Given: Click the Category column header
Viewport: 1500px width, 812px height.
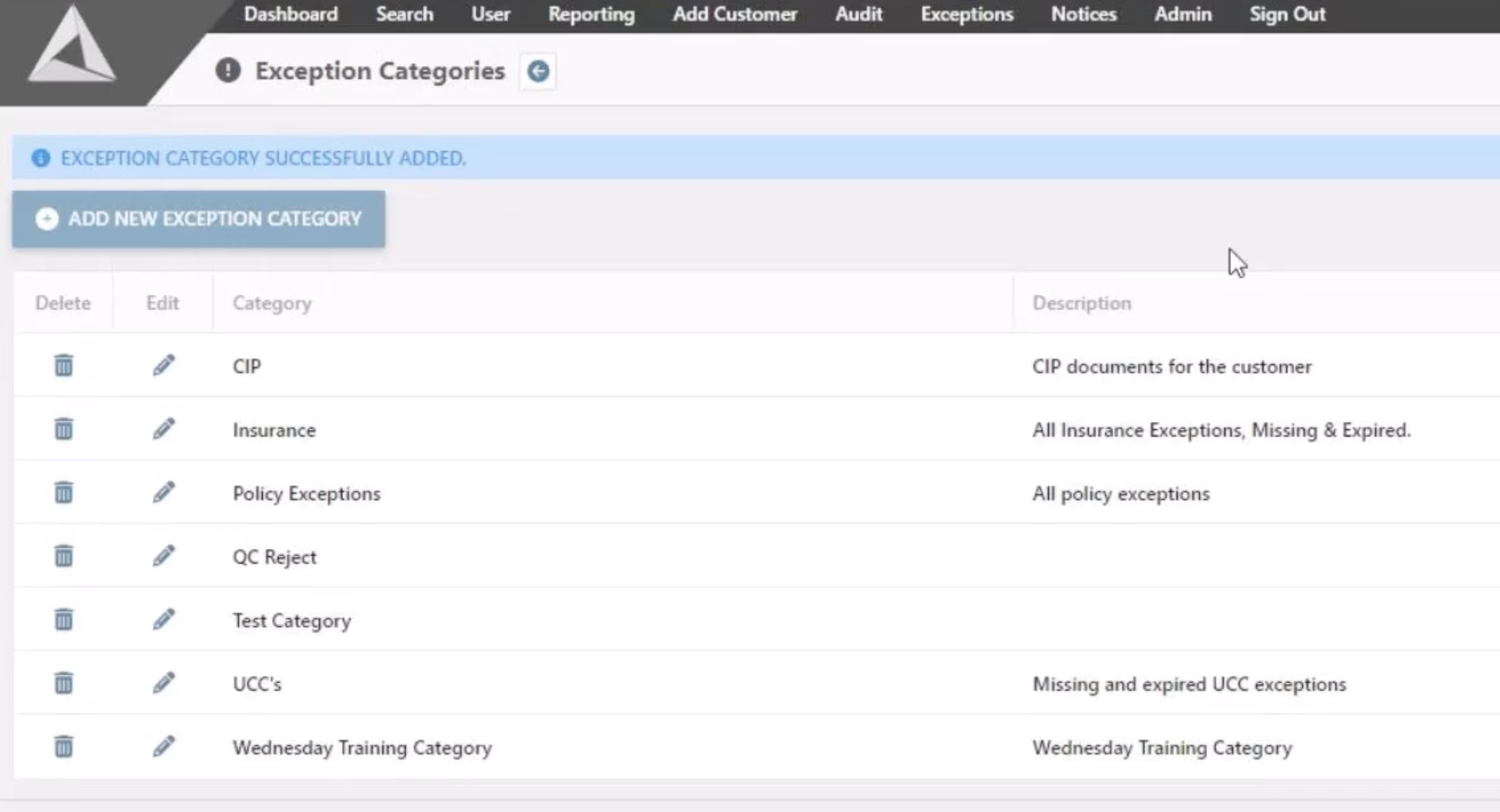Looking at the screenshot, I should pos(272,303).
